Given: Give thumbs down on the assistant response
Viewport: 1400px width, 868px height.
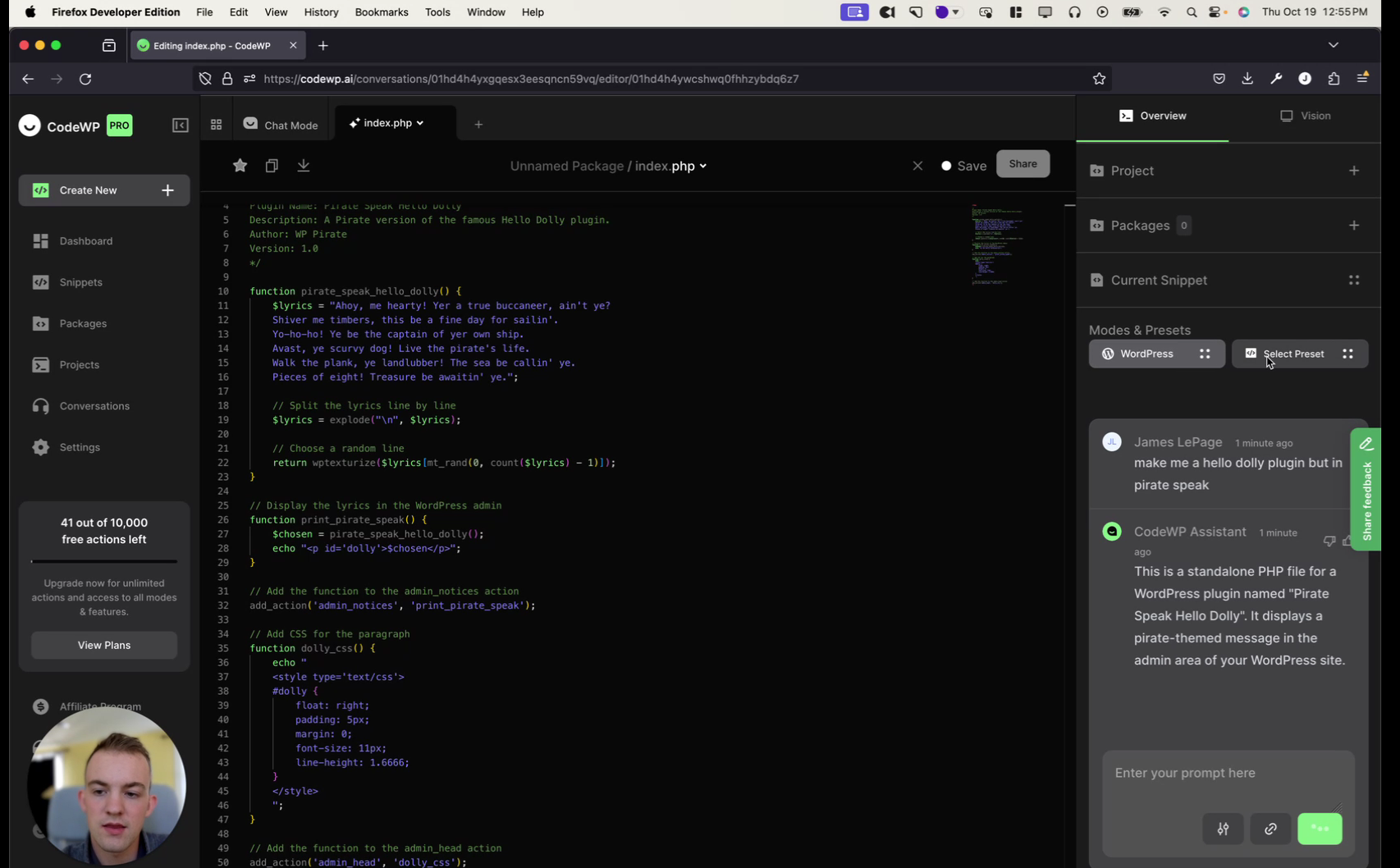Looking at the screenshot, I should point(1329,541).
